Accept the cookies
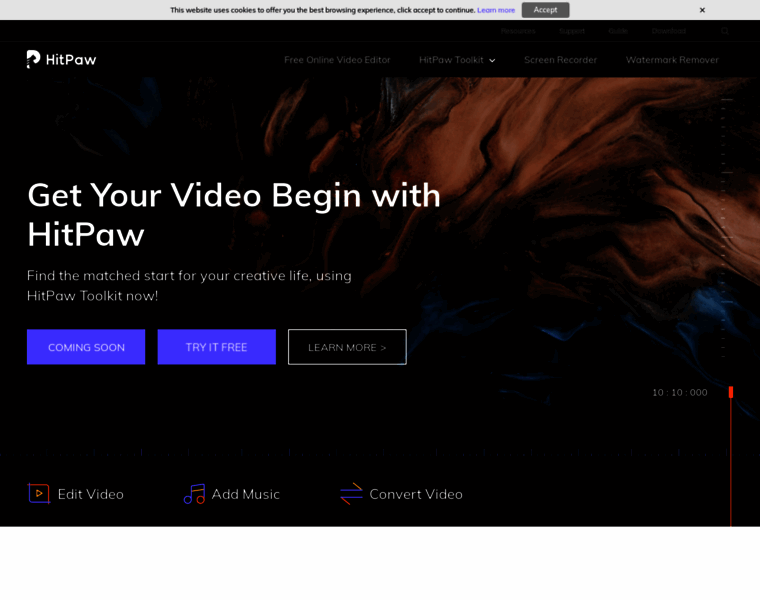The width and height of the screenshot is (760, 600). click(545, 10)
